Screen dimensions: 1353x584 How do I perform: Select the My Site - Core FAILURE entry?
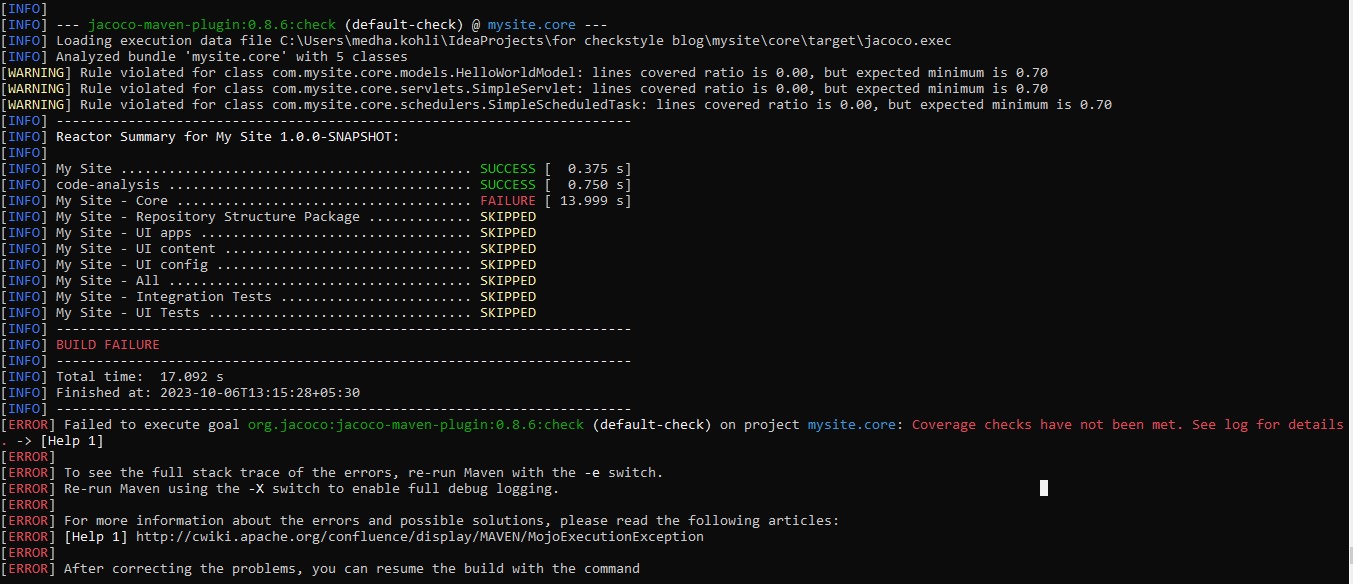(x=300, y=200)
